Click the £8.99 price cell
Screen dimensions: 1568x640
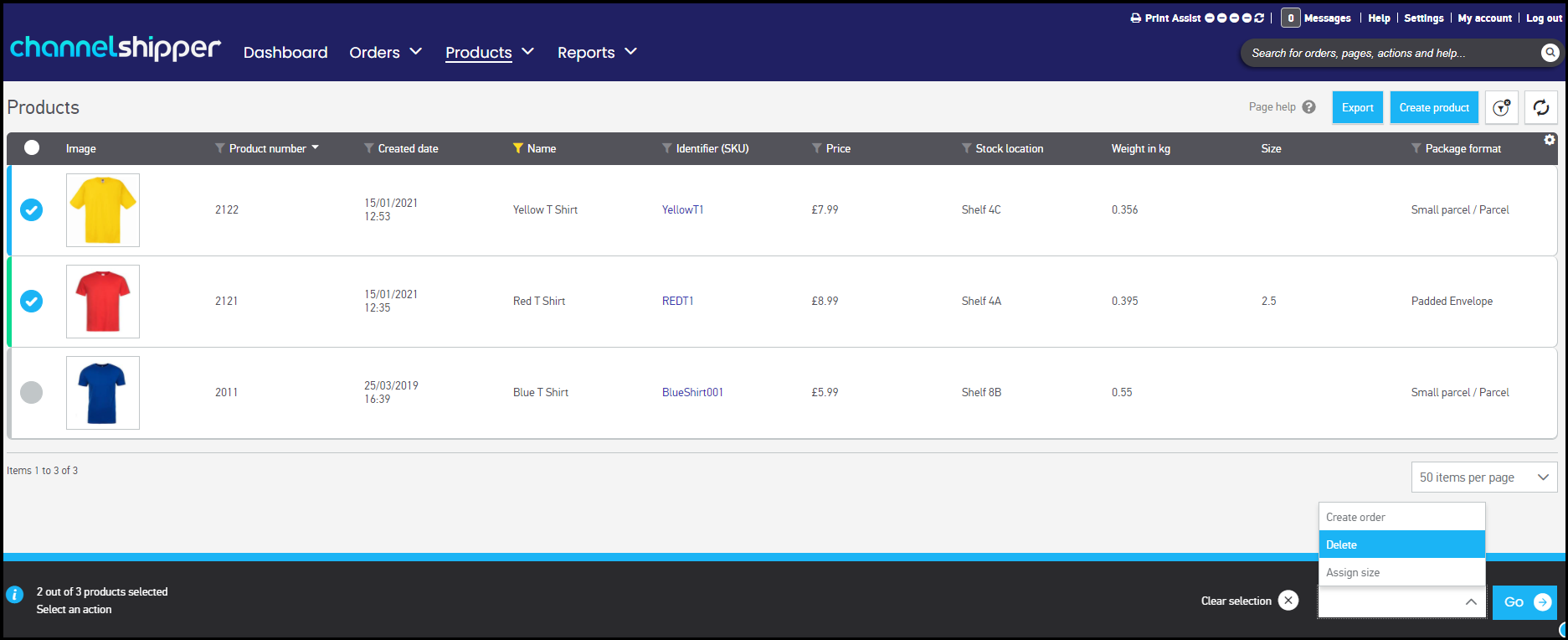[825, 301]
